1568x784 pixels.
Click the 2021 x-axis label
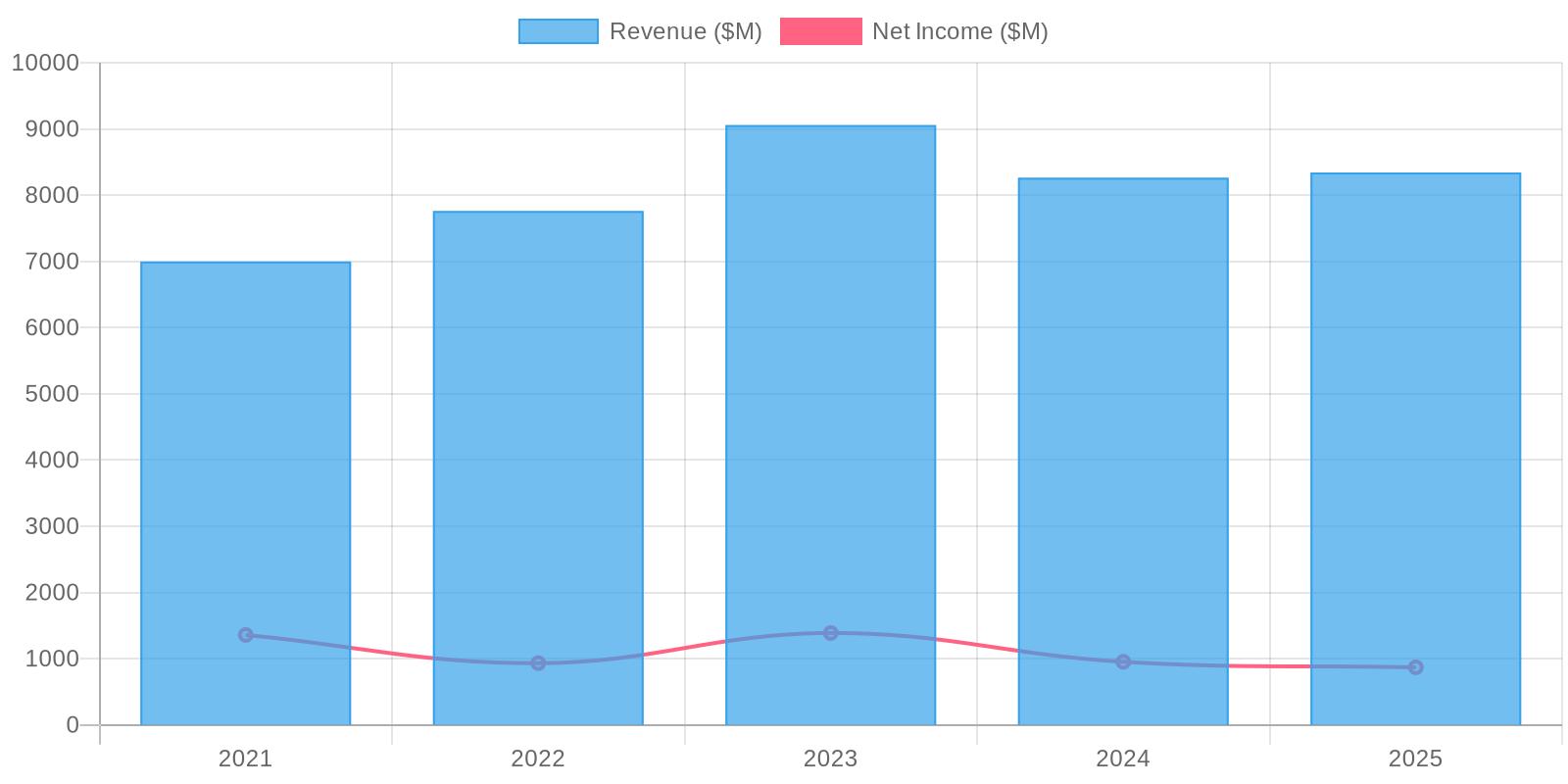(x=245, y=759)
